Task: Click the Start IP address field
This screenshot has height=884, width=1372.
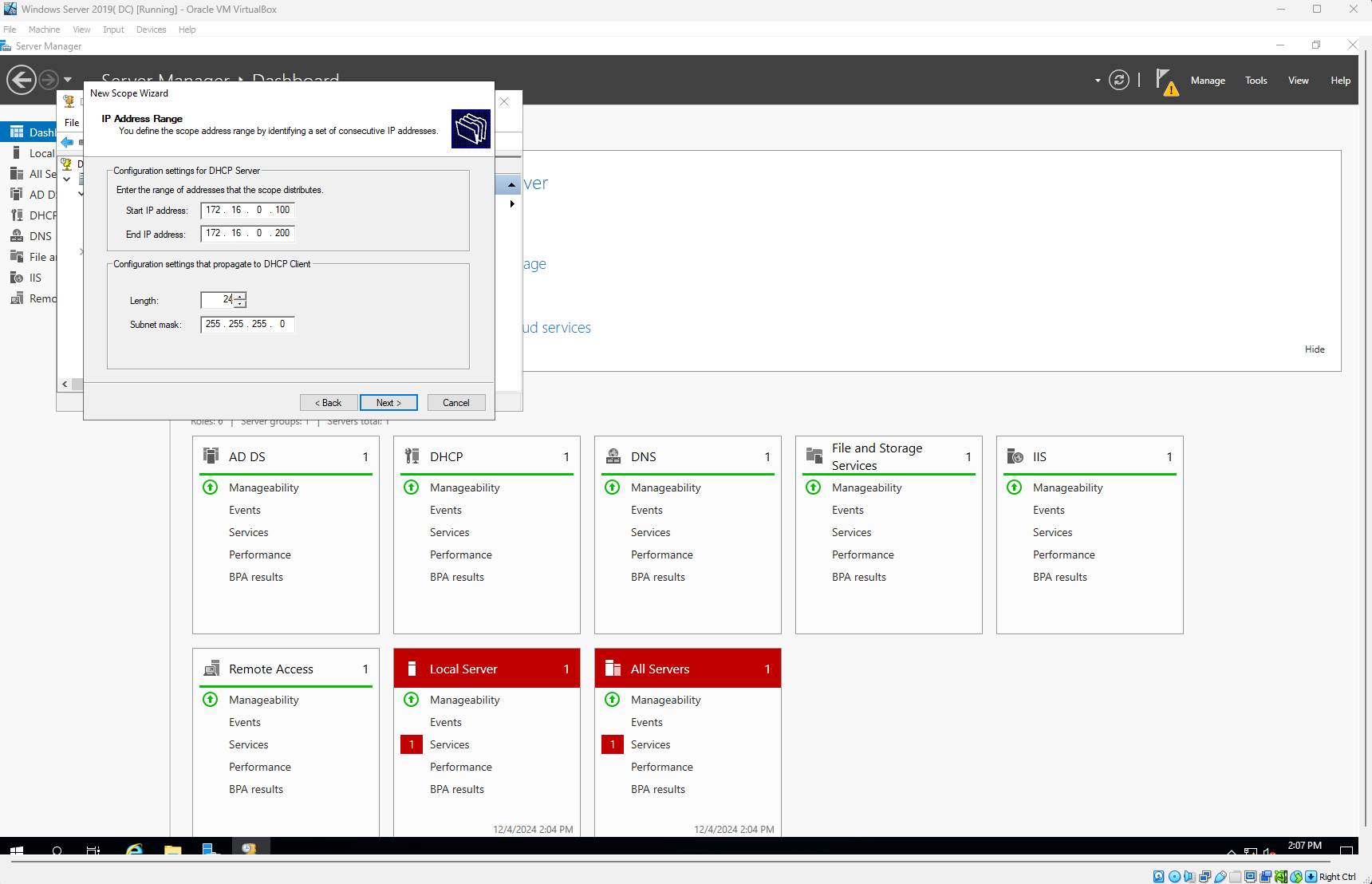Action: pos(247,210)
